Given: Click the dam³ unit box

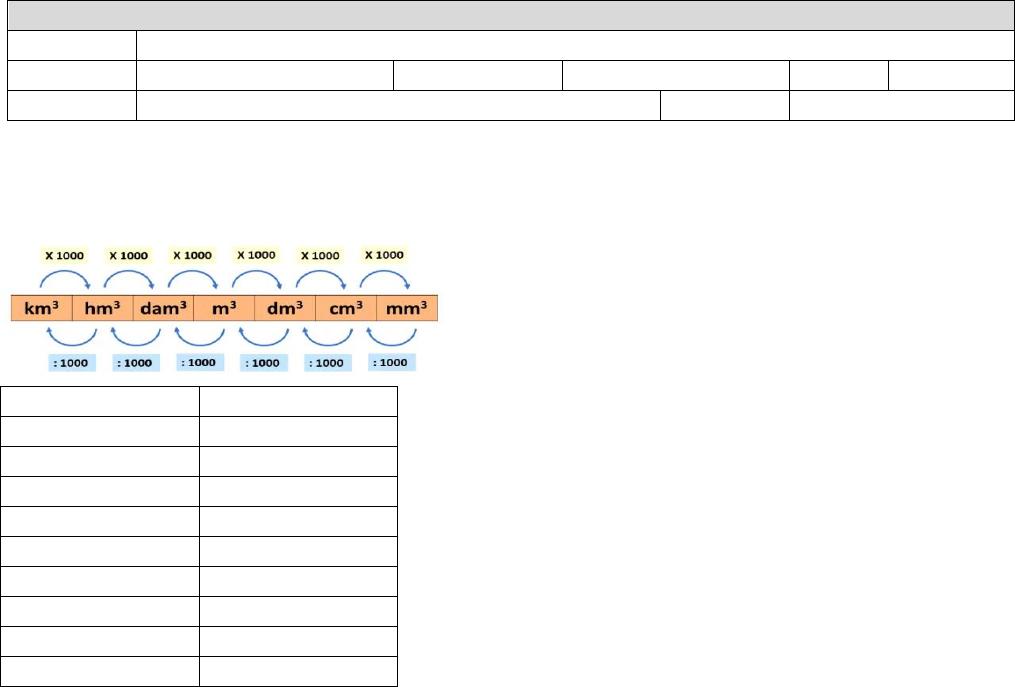Looking at the screenshot, I should 163,309.
